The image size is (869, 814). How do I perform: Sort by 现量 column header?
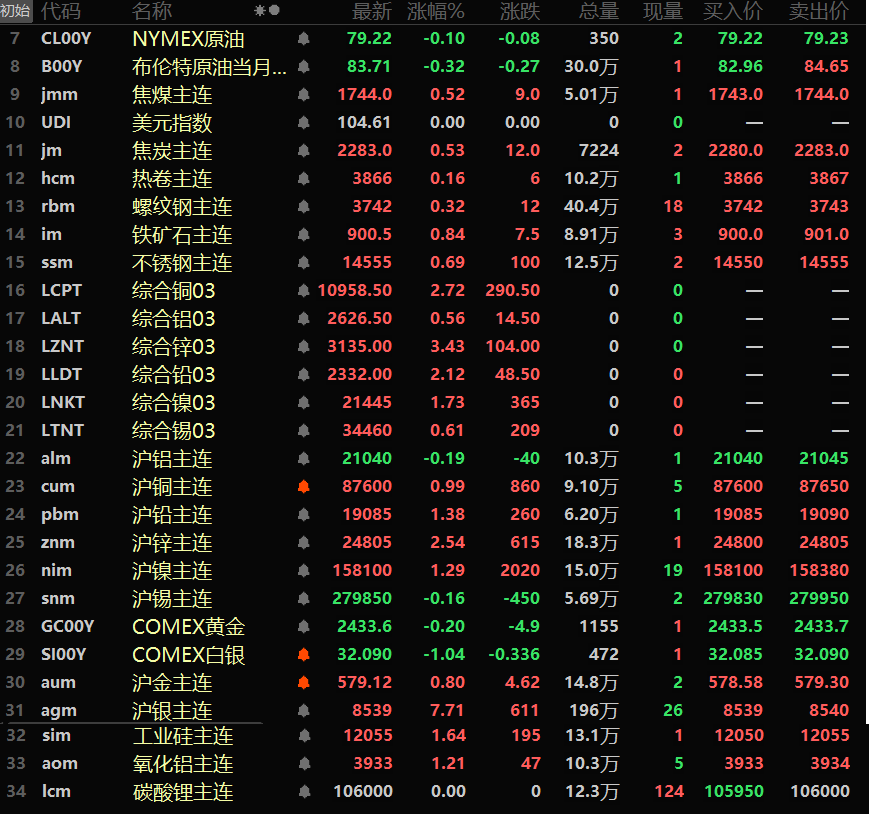(663, 11)
